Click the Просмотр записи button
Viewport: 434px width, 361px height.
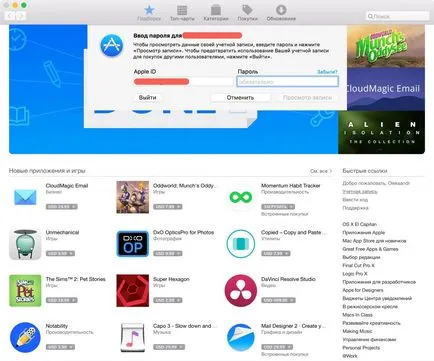[307, 97]
